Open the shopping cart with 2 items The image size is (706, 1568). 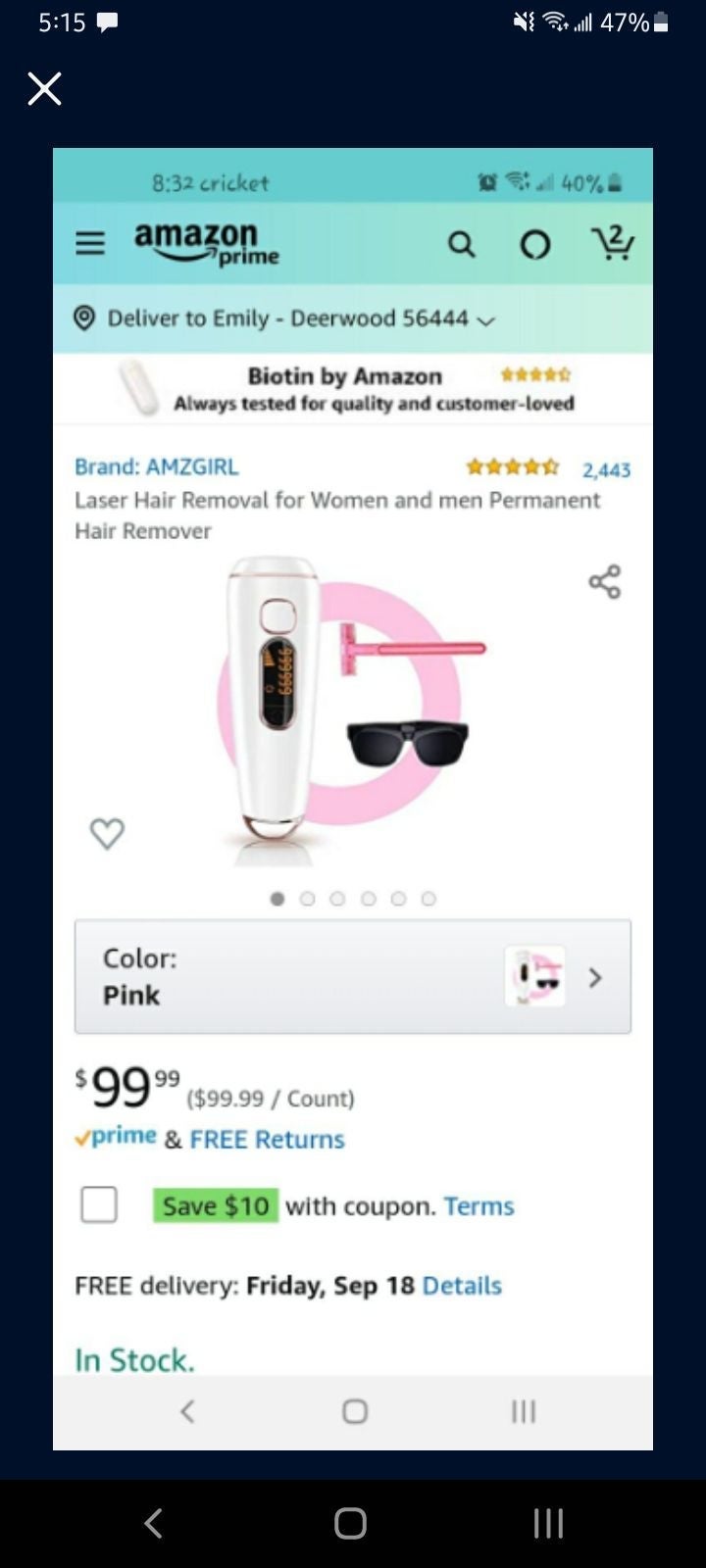point(613,241)
